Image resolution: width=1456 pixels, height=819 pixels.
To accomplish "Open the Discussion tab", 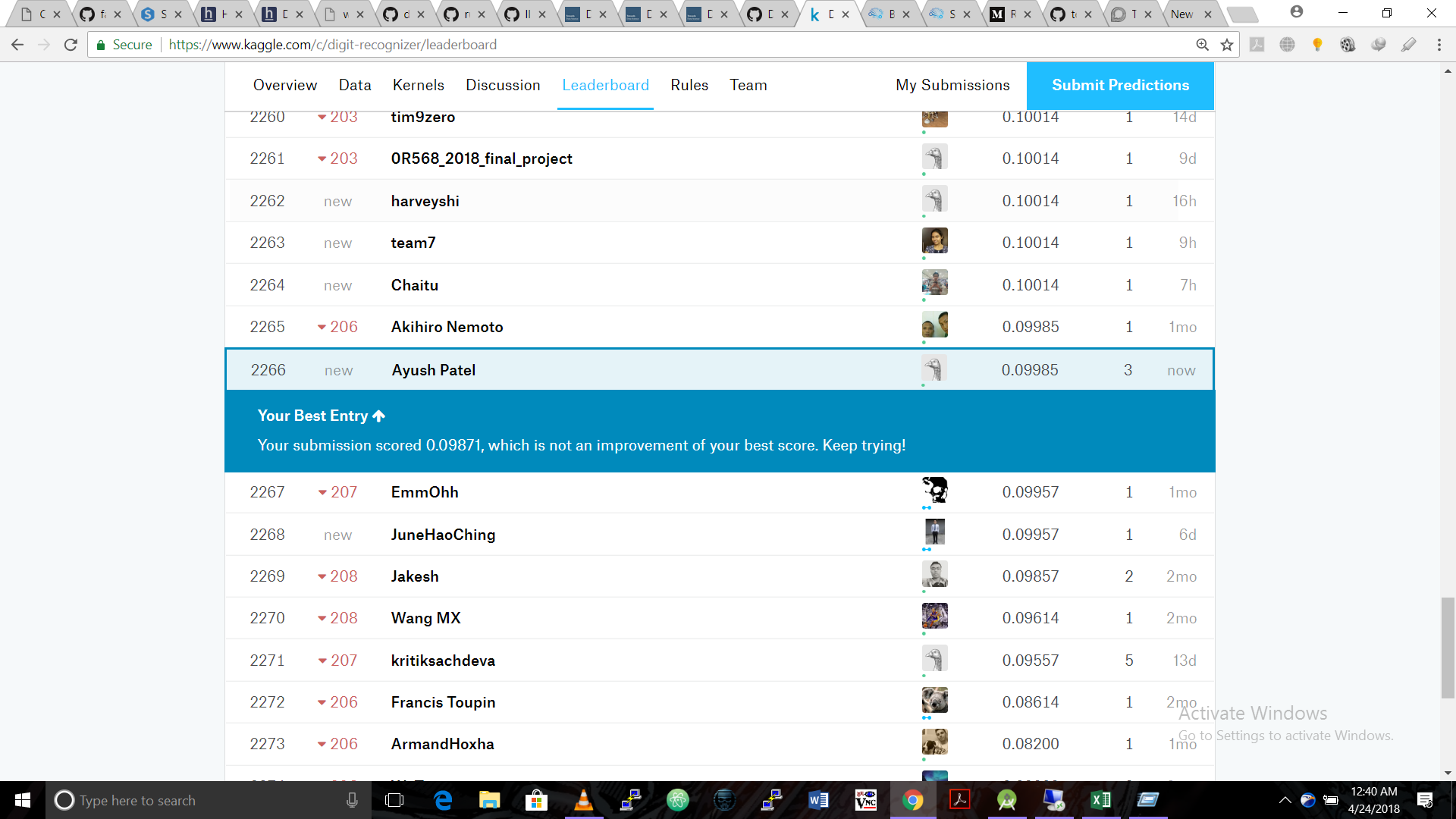I will (503, 85).
